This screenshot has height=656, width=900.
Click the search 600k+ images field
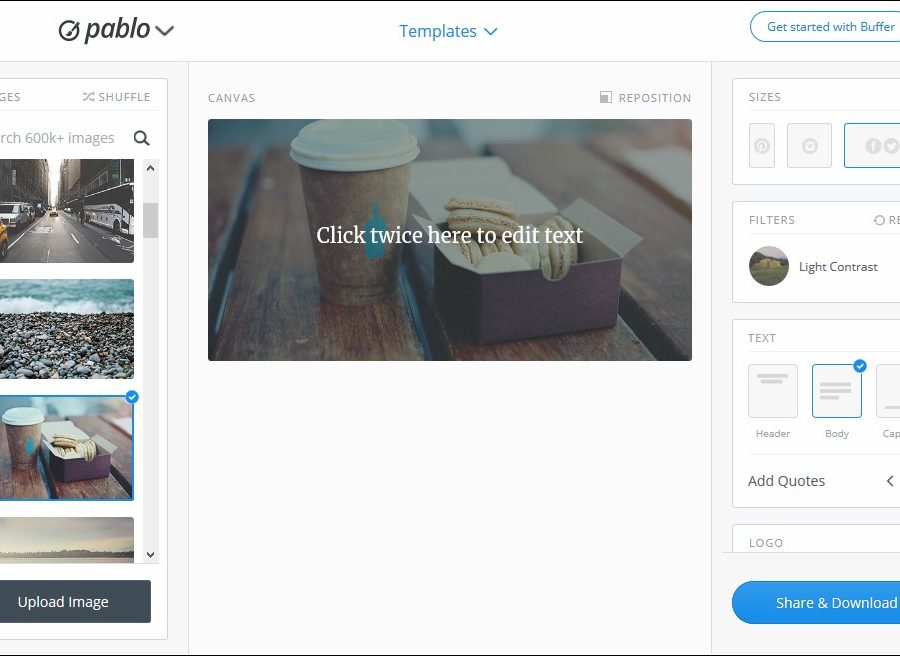[x=63, y=138]
